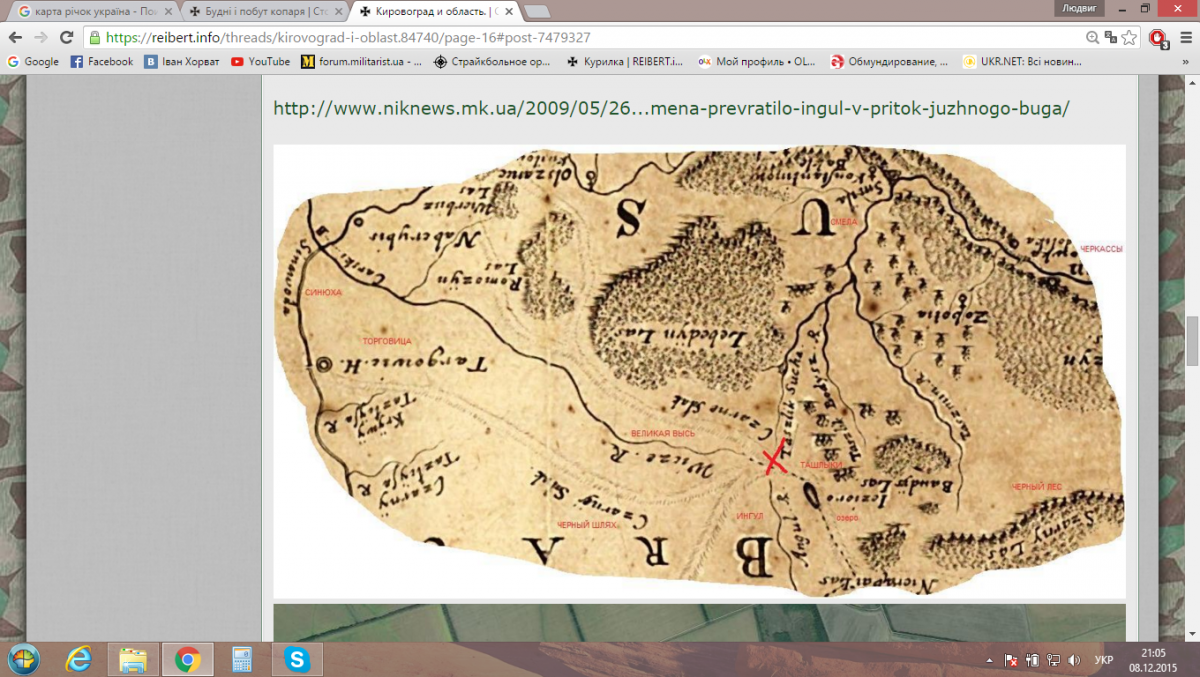Viewport: 1200px width, 677px height.
Task: Open Calculator from the taskbar
Action: click(241, 659)
